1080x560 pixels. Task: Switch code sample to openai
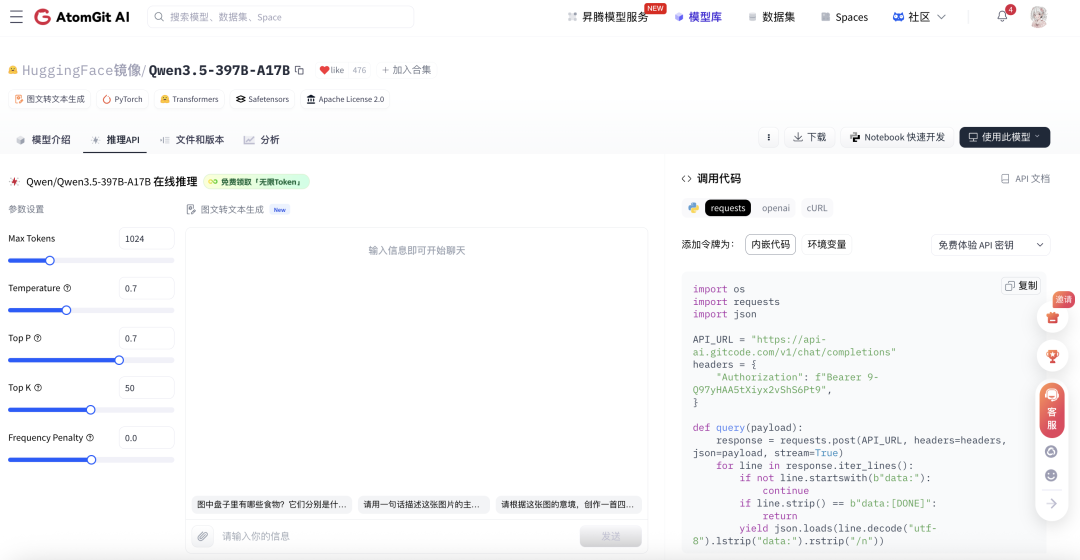point(776,208)
